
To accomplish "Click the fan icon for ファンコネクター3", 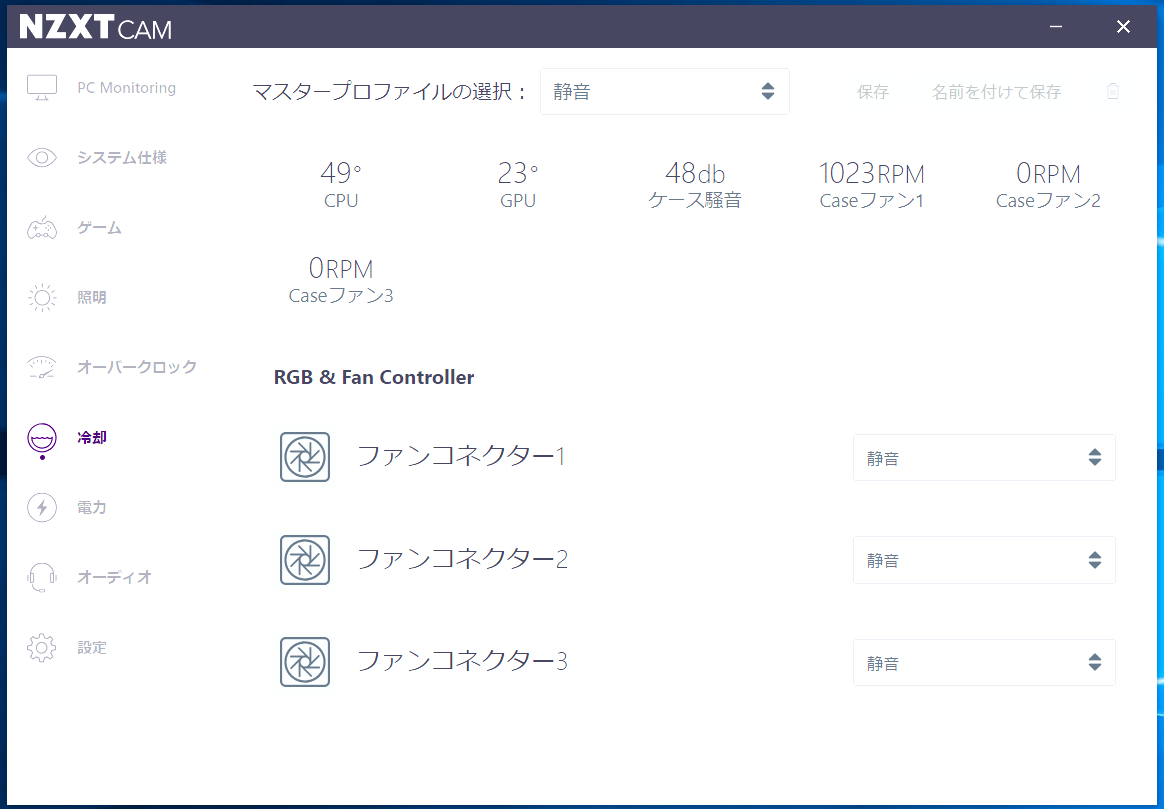I will click(305, 661).
